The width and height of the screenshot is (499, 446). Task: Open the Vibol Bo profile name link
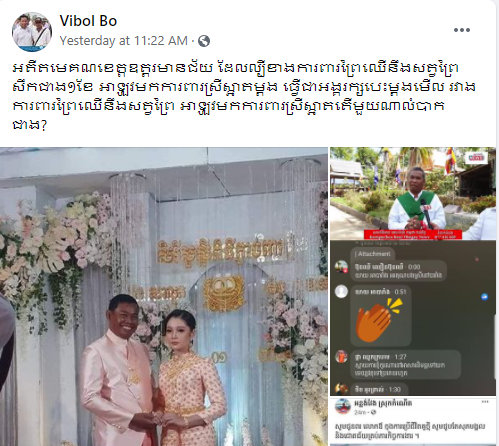tap(88, 21)
